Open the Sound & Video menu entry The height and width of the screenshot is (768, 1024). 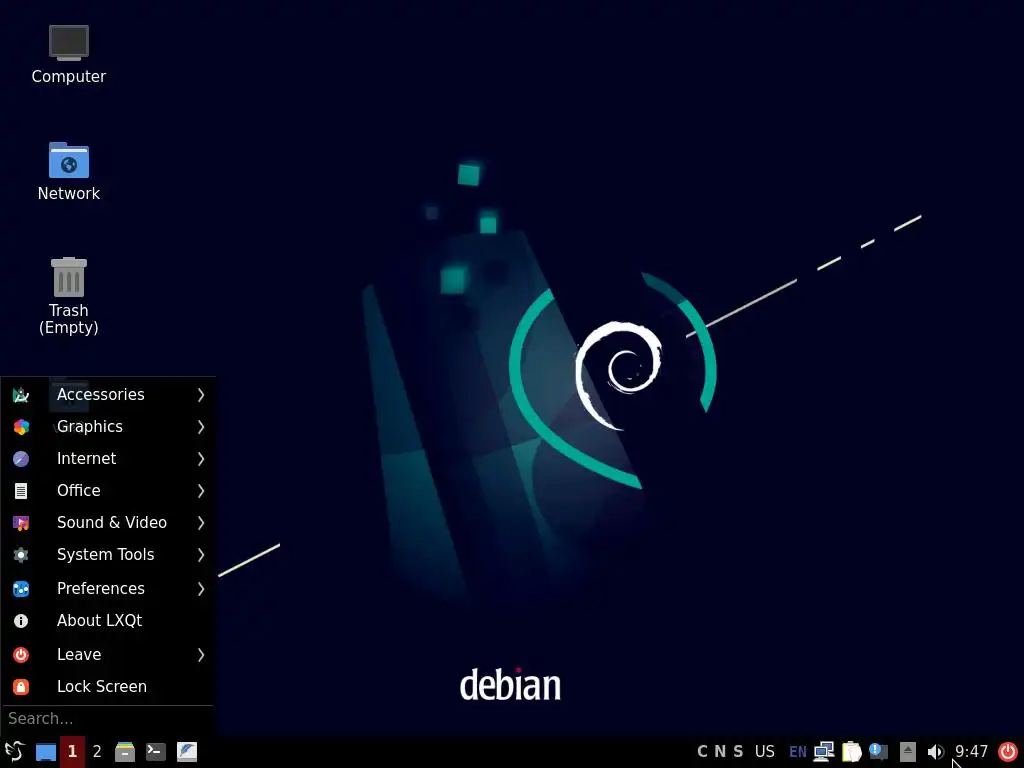(108, 522)
